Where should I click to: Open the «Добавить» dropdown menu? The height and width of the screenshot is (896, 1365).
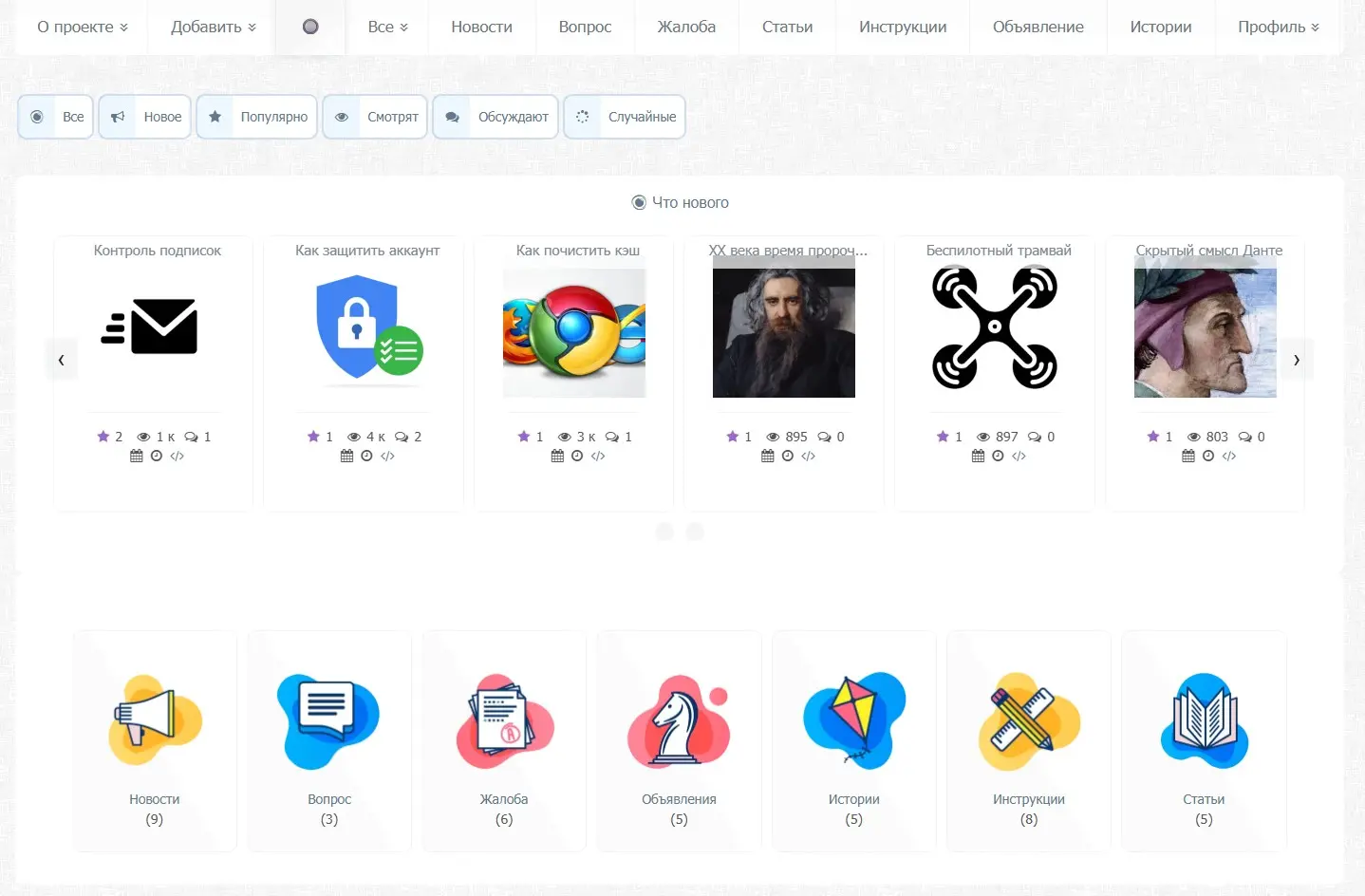point(213,27)
